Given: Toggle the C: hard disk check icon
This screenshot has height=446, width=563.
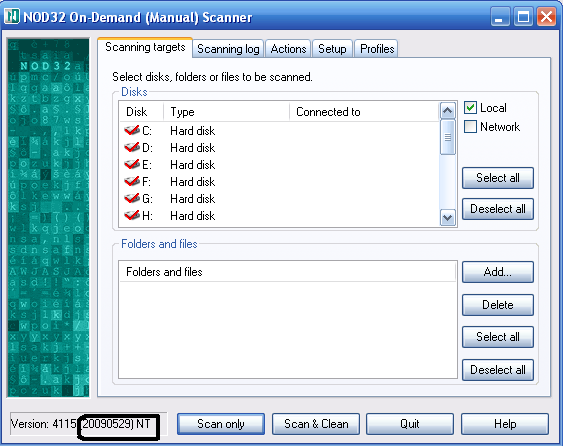Looking at the screenshot, I should [x=132, y=130].
